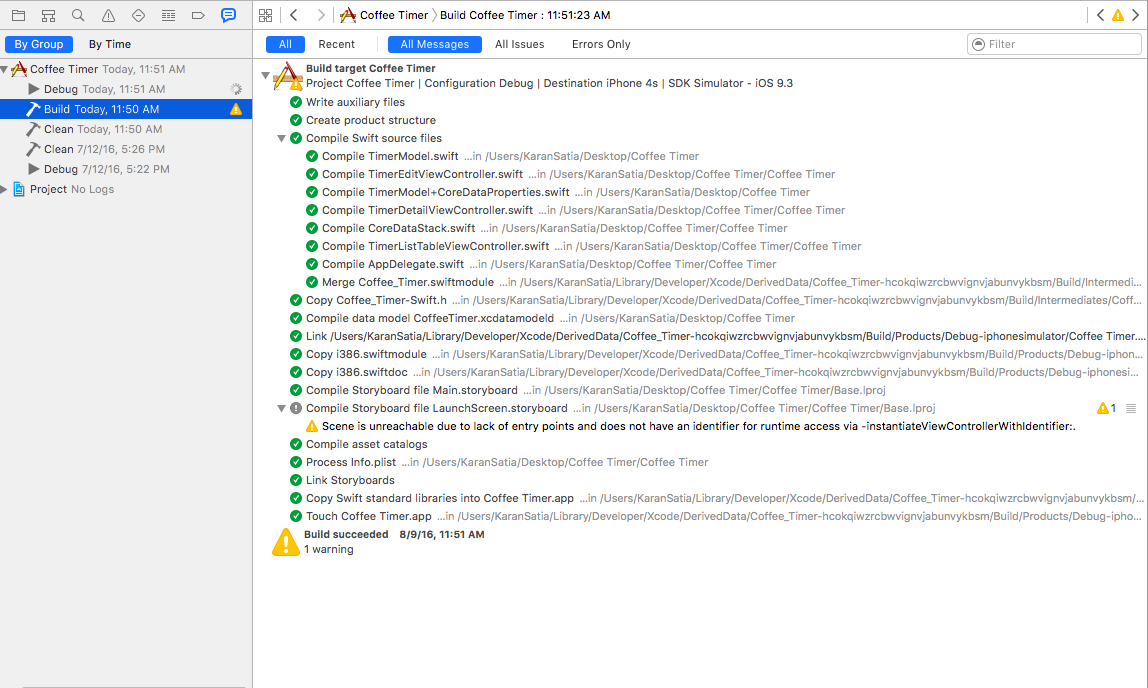Click the green check beside Write auxiliary files
The height and width of the screenshot is (688, 1148).
point(296,102)
